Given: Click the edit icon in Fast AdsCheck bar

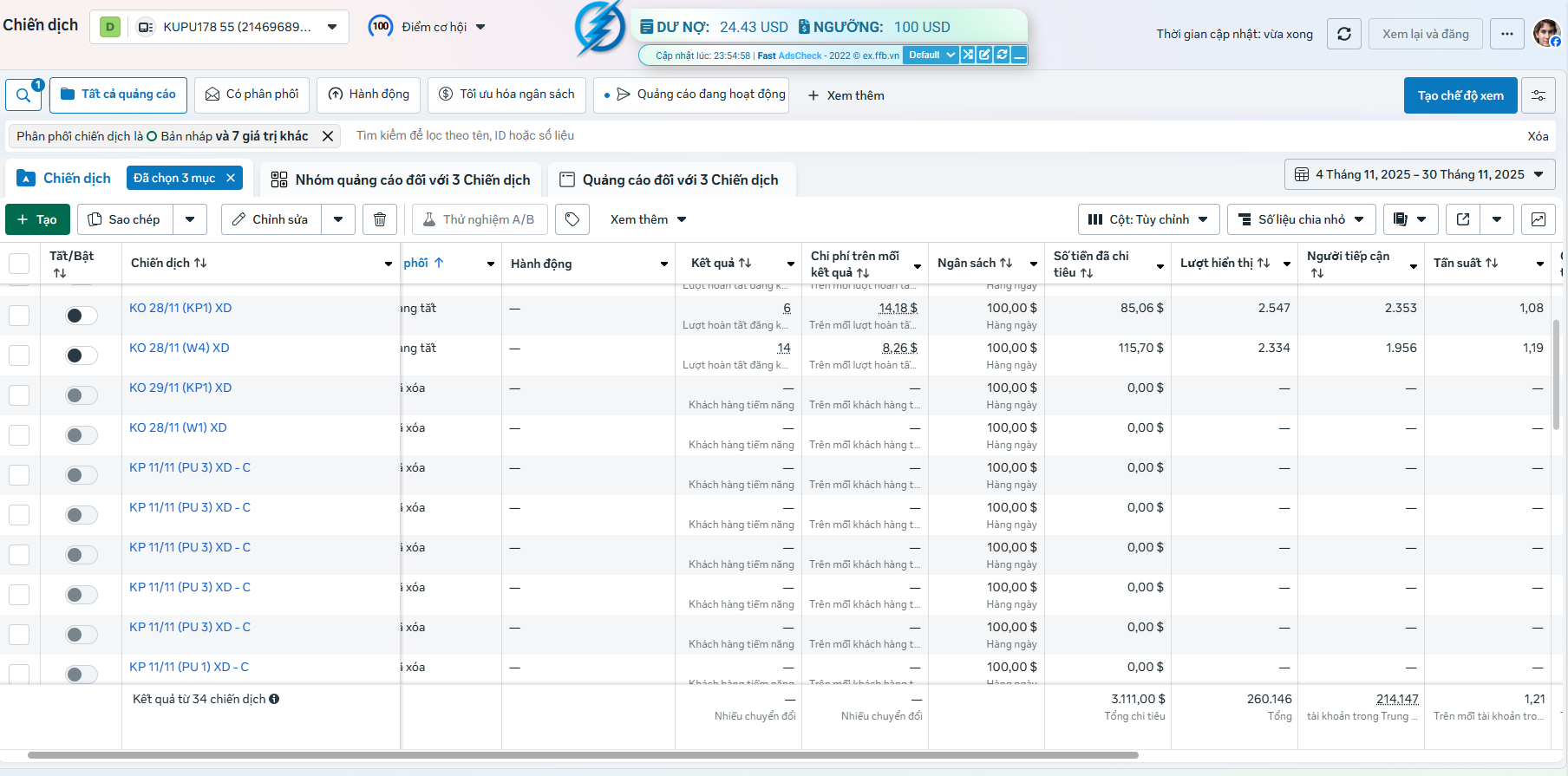Looking at the screenshot, I should click(x=984, y=55).
